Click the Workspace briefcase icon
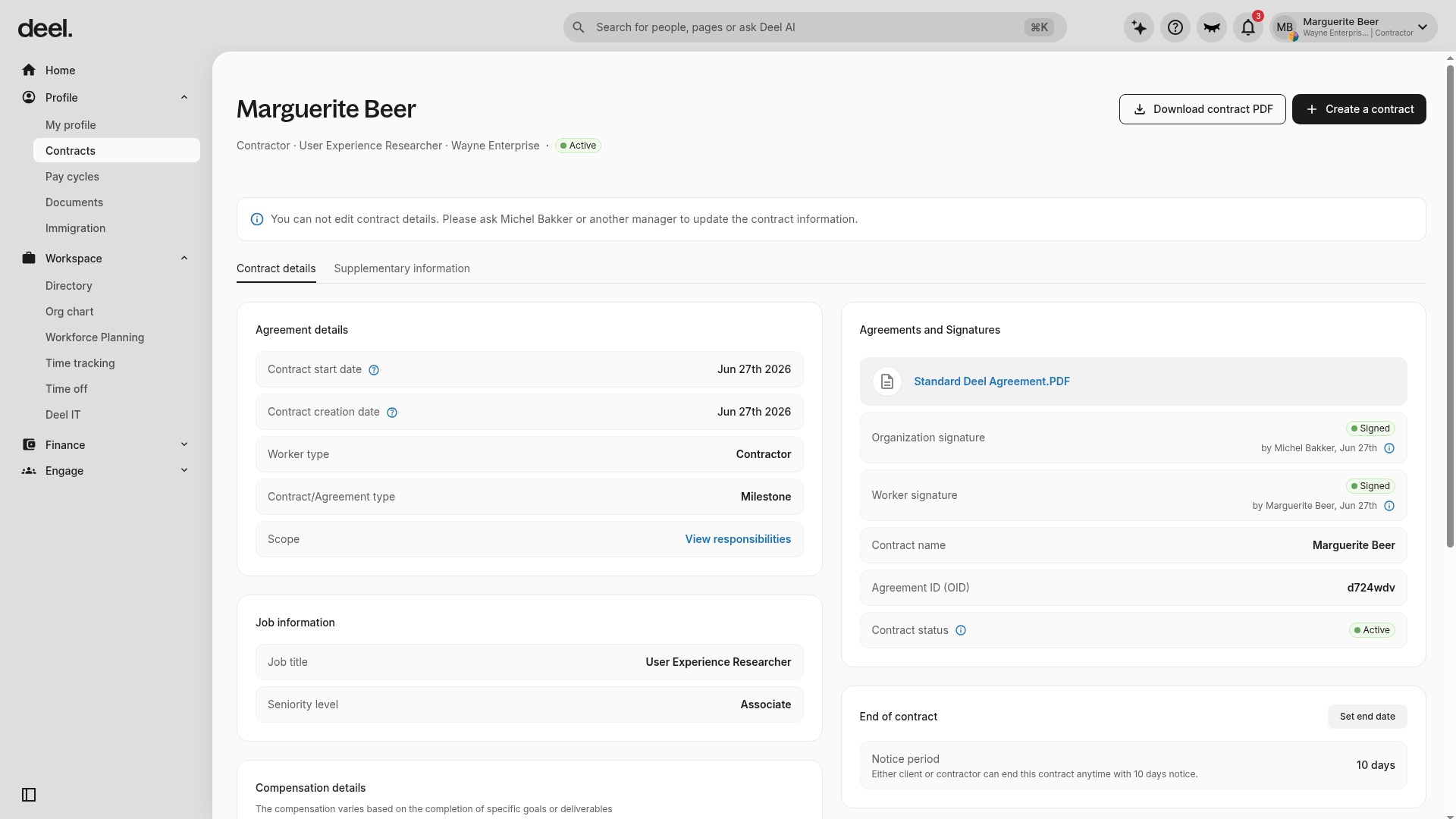Screen dimensions: 1456x819 pyautogui.click(x=29, y=259)
